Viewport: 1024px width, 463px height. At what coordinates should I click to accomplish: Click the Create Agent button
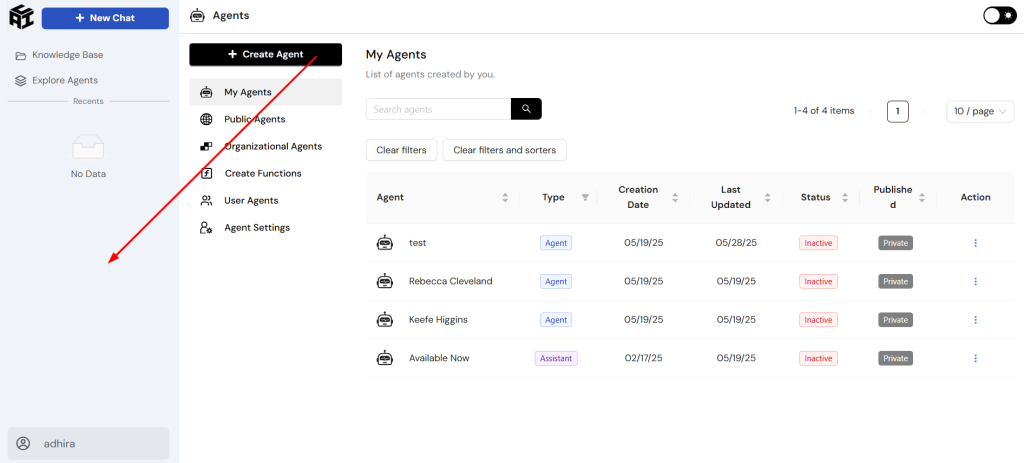(x=266, y=54)
